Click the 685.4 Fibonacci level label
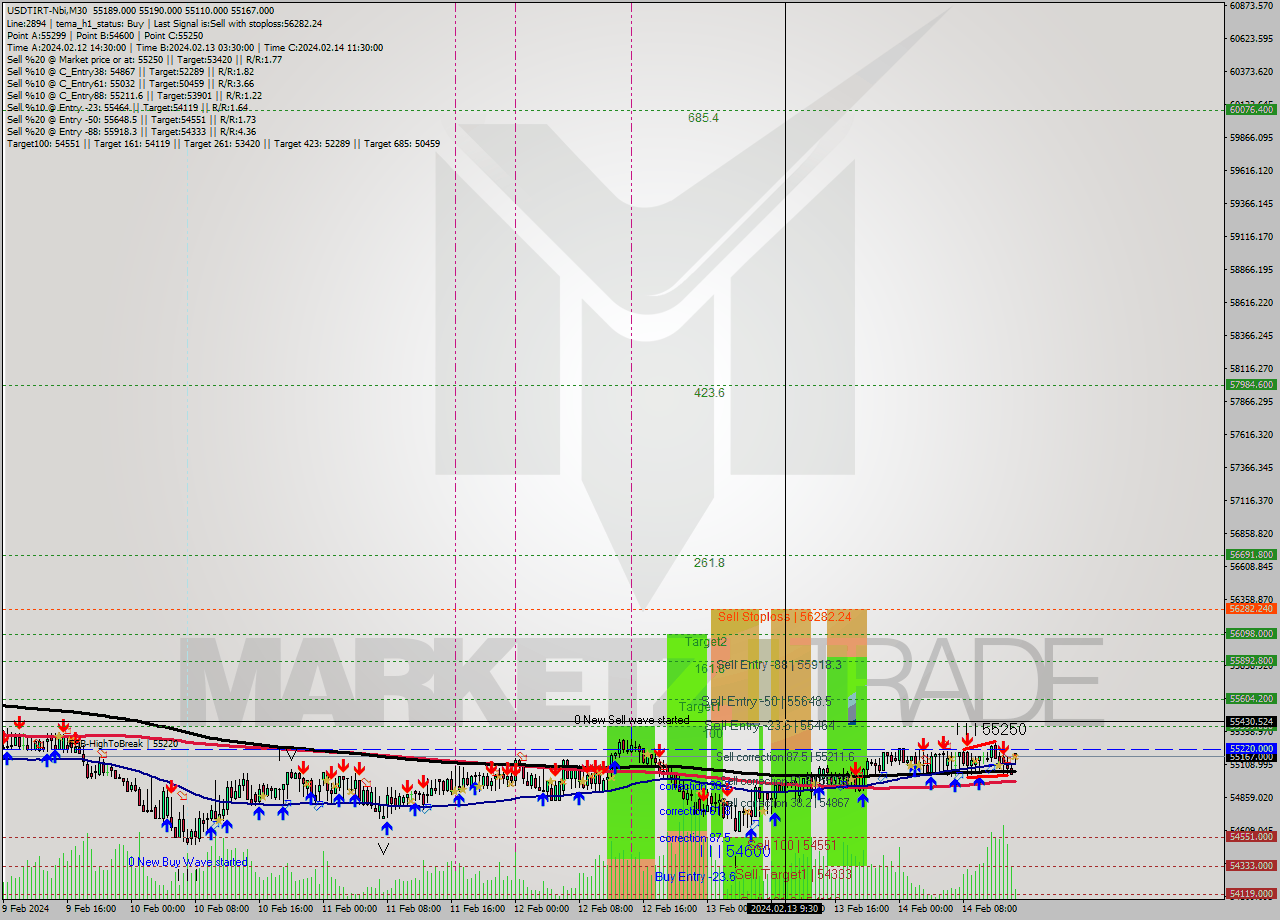1280x920 pixels. pos(703,118)
